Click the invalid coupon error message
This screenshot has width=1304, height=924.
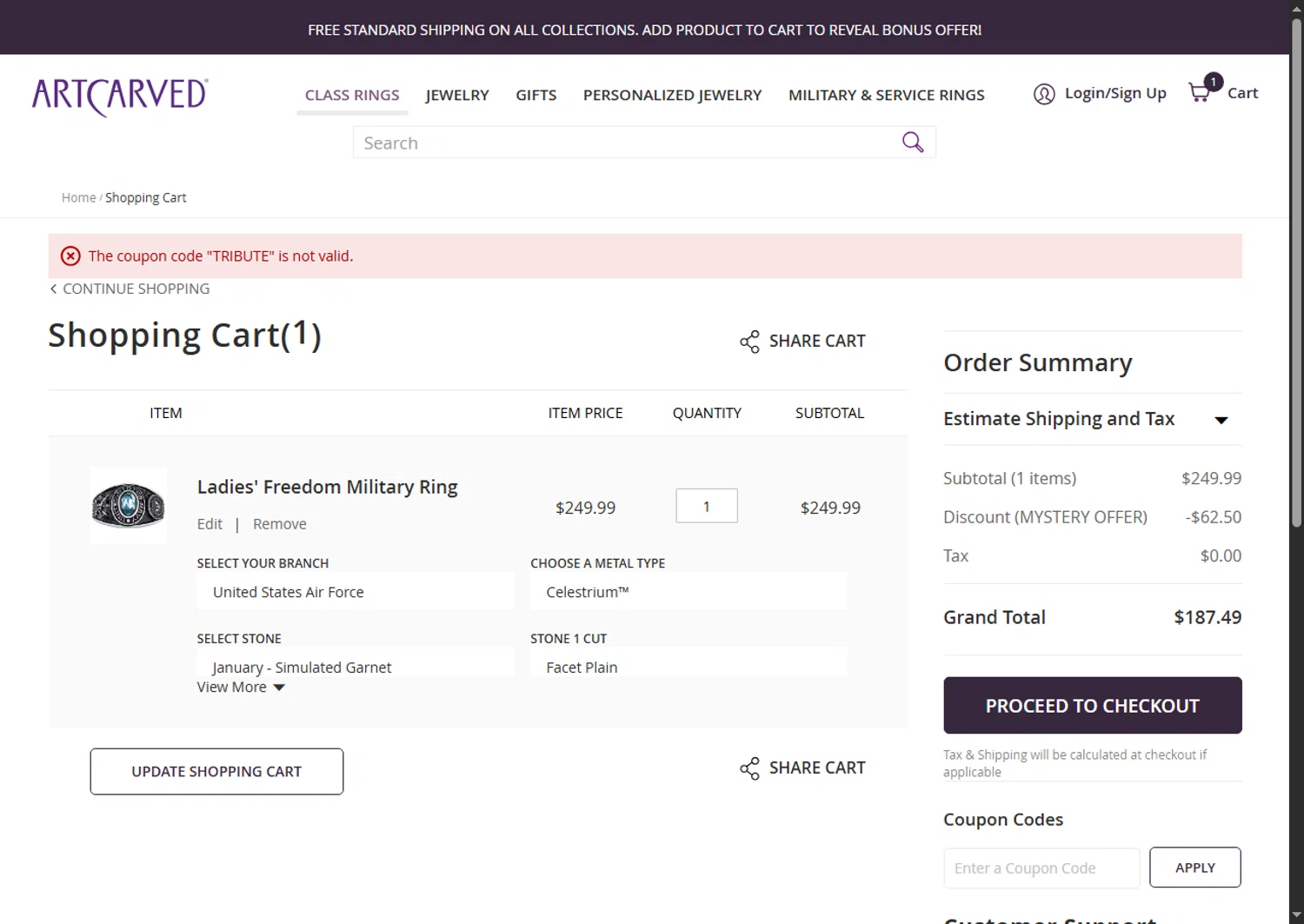221,256
